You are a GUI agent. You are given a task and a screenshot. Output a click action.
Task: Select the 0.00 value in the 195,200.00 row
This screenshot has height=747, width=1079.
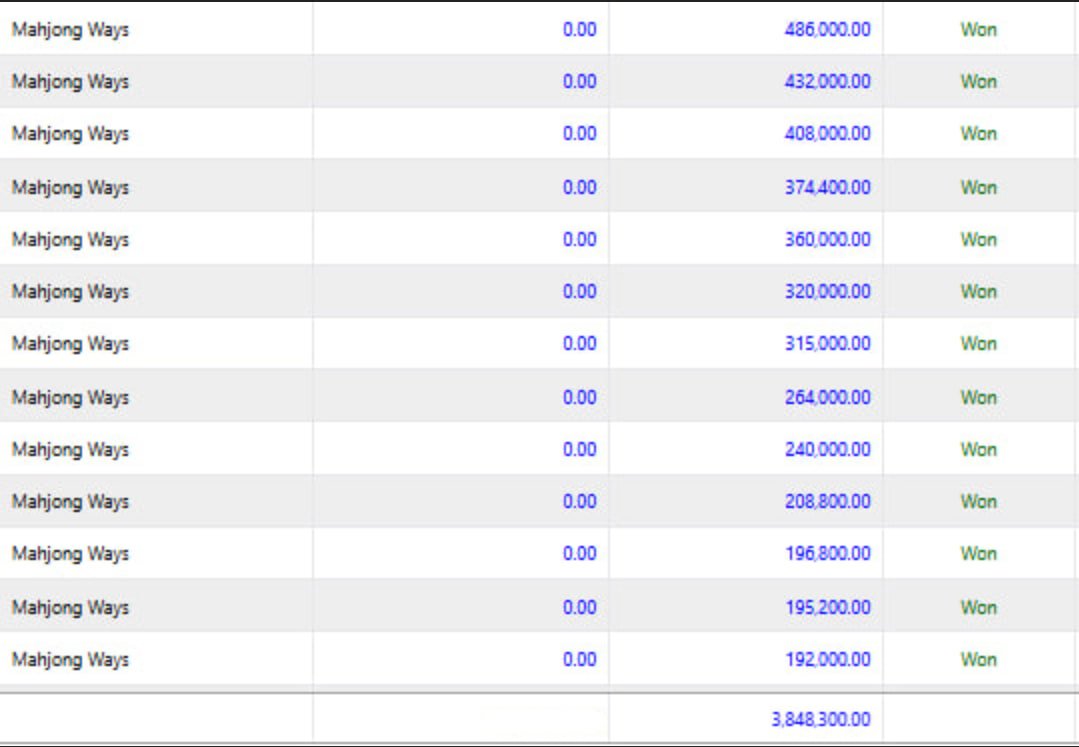click(x=579, y=607)
